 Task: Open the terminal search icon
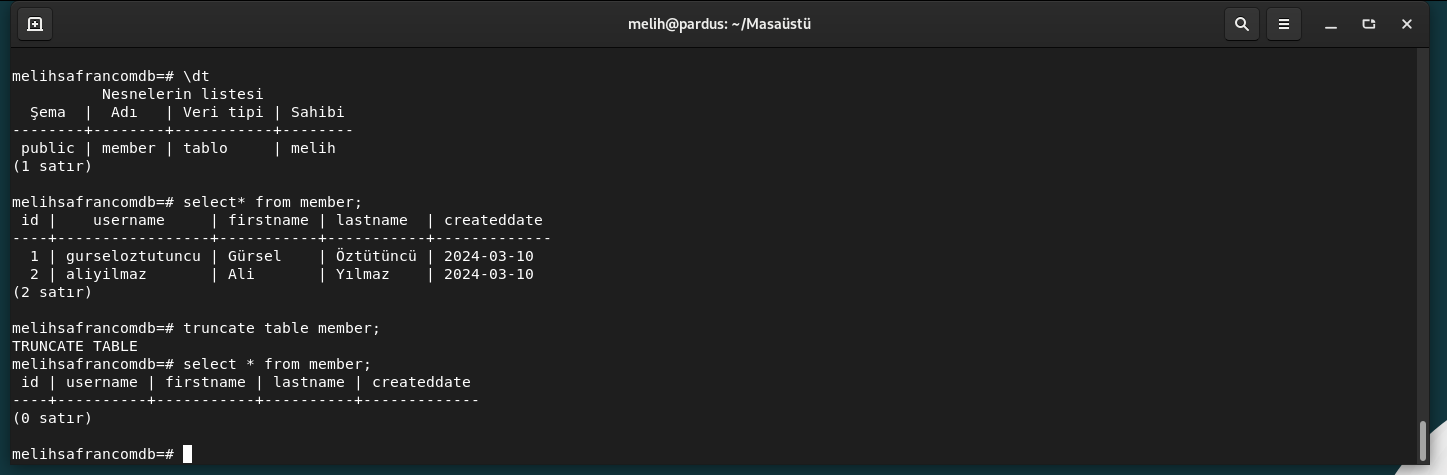(1242, 24)
